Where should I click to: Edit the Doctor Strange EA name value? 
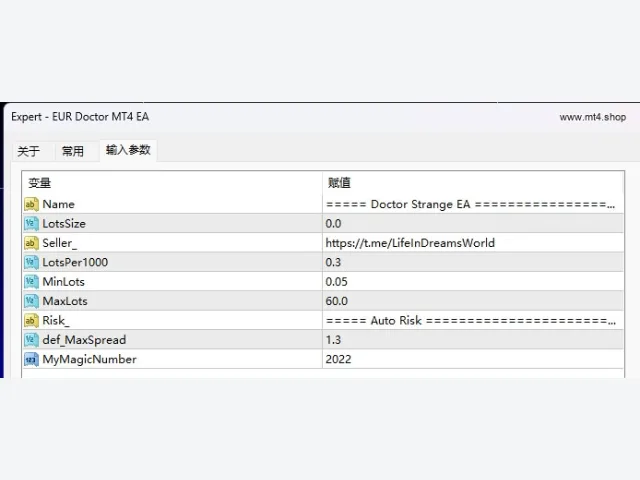pos(473,204)
